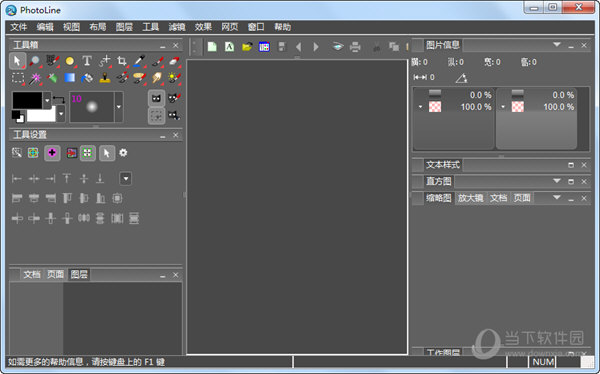The image size is (600, 374).
Task: Toggle the dashed selection overlay mode button
Action: (x=157, y=116)
